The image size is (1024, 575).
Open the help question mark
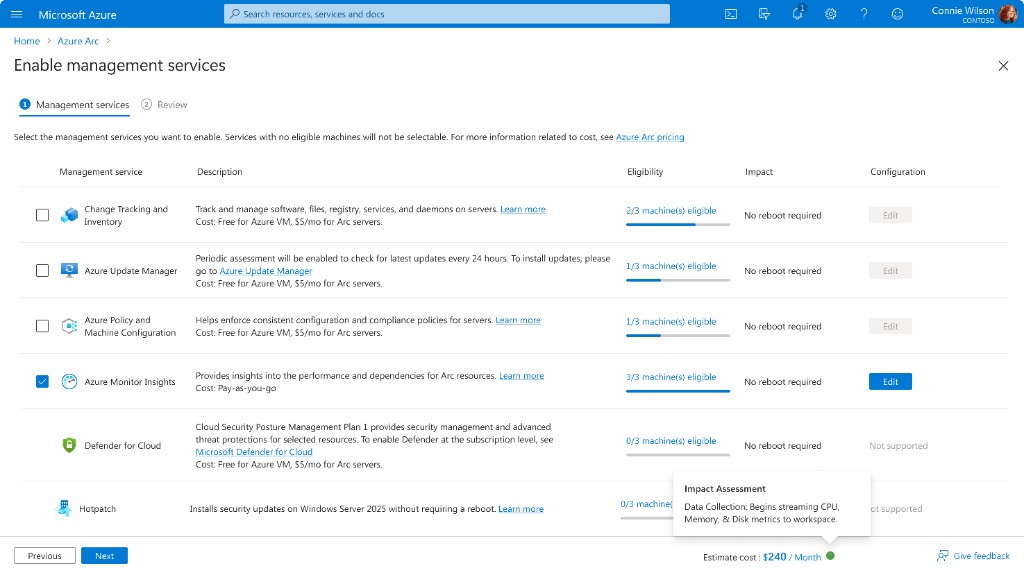(864, 14)
